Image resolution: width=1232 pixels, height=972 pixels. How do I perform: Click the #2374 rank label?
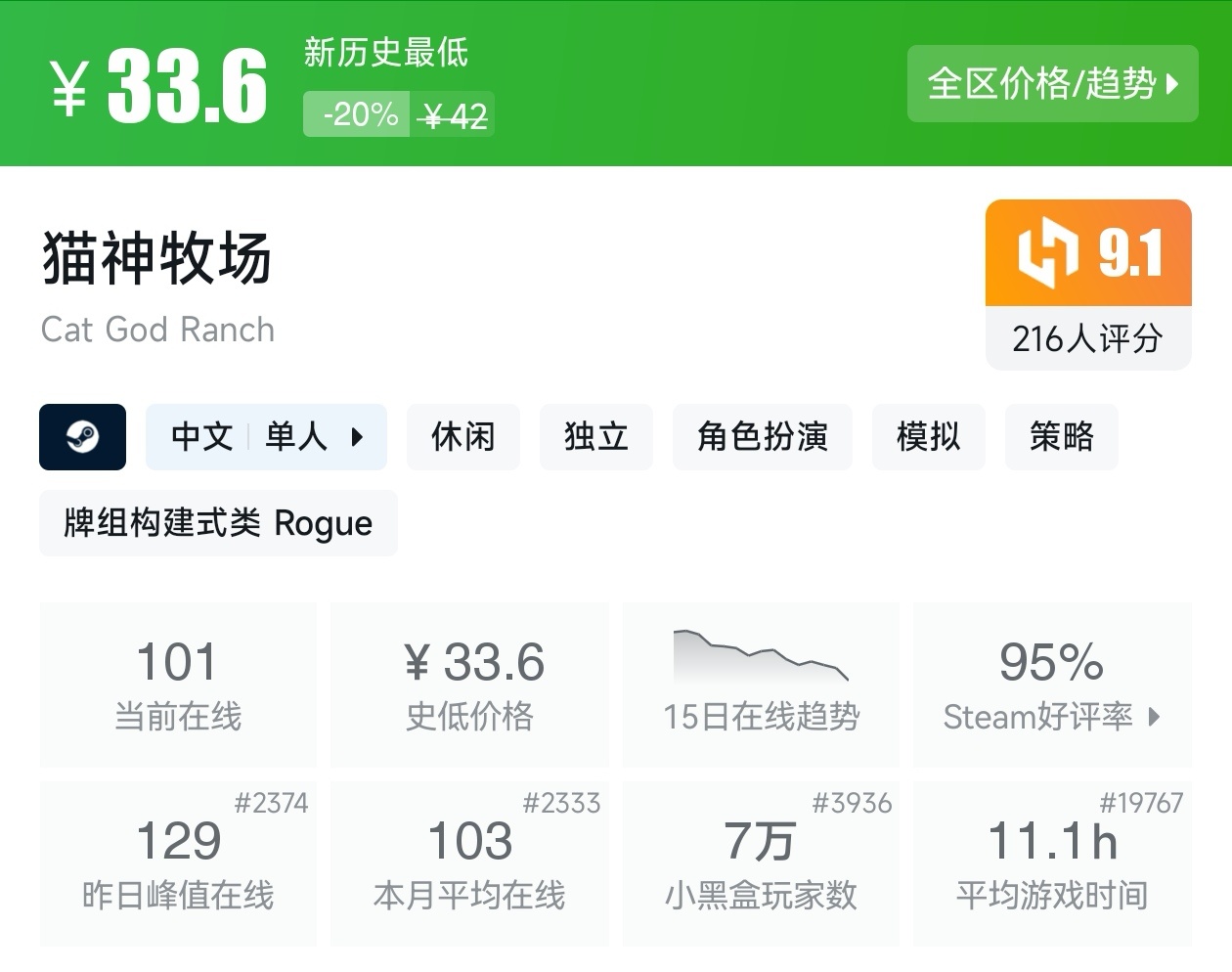[271, 804]
